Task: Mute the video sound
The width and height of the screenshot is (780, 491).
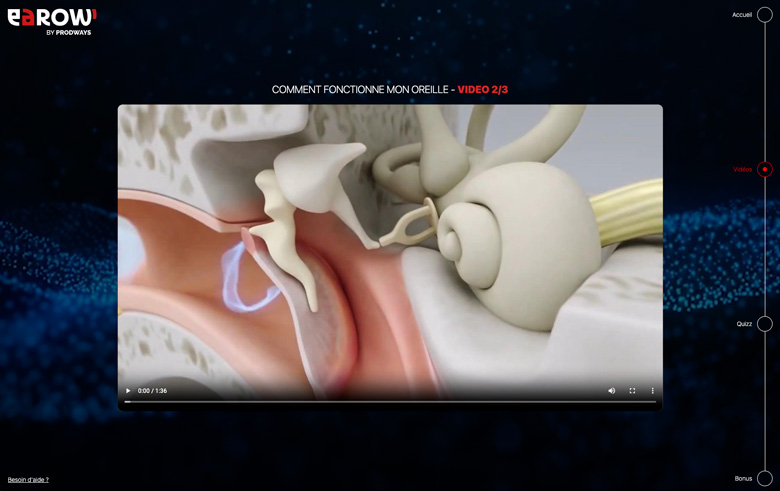Action: 612,391
